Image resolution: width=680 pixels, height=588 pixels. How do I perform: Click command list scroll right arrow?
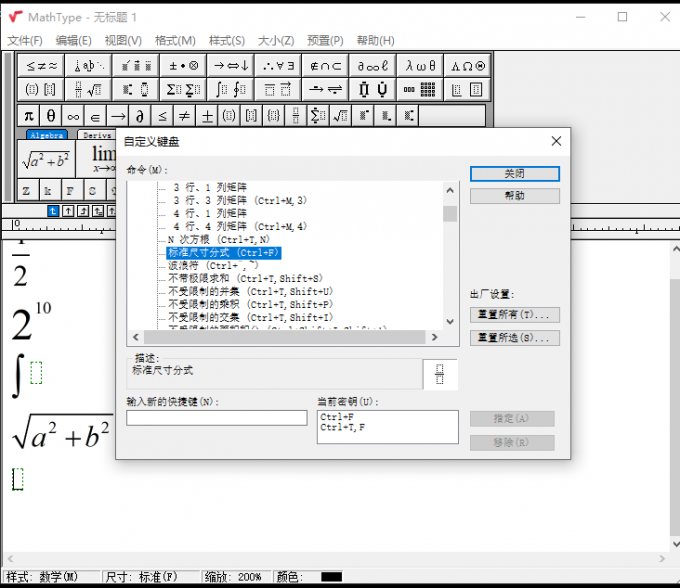pyautogui.click(x=435, y=337)
